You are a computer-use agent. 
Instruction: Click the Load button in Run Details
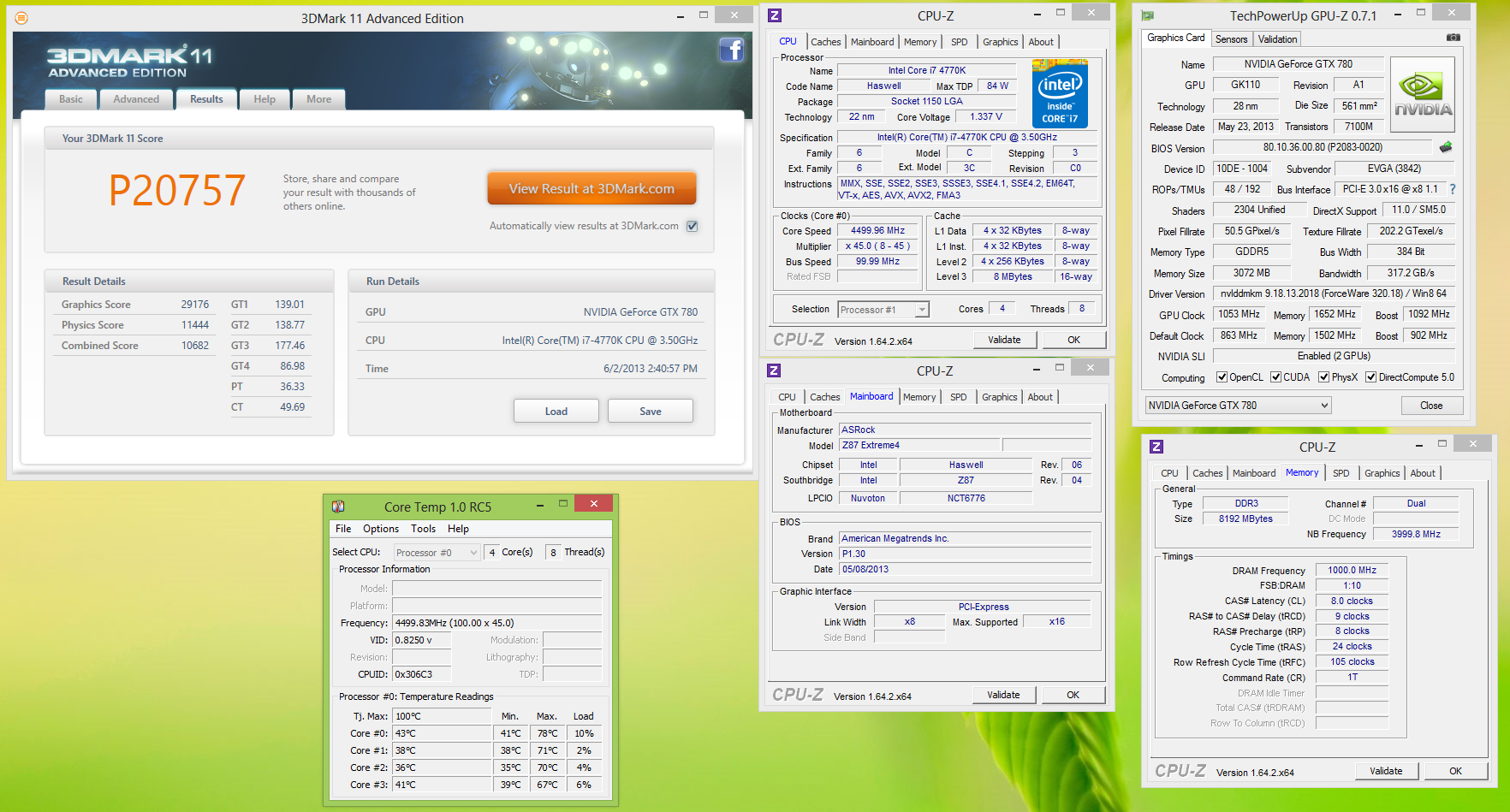[x=556, y=412]
